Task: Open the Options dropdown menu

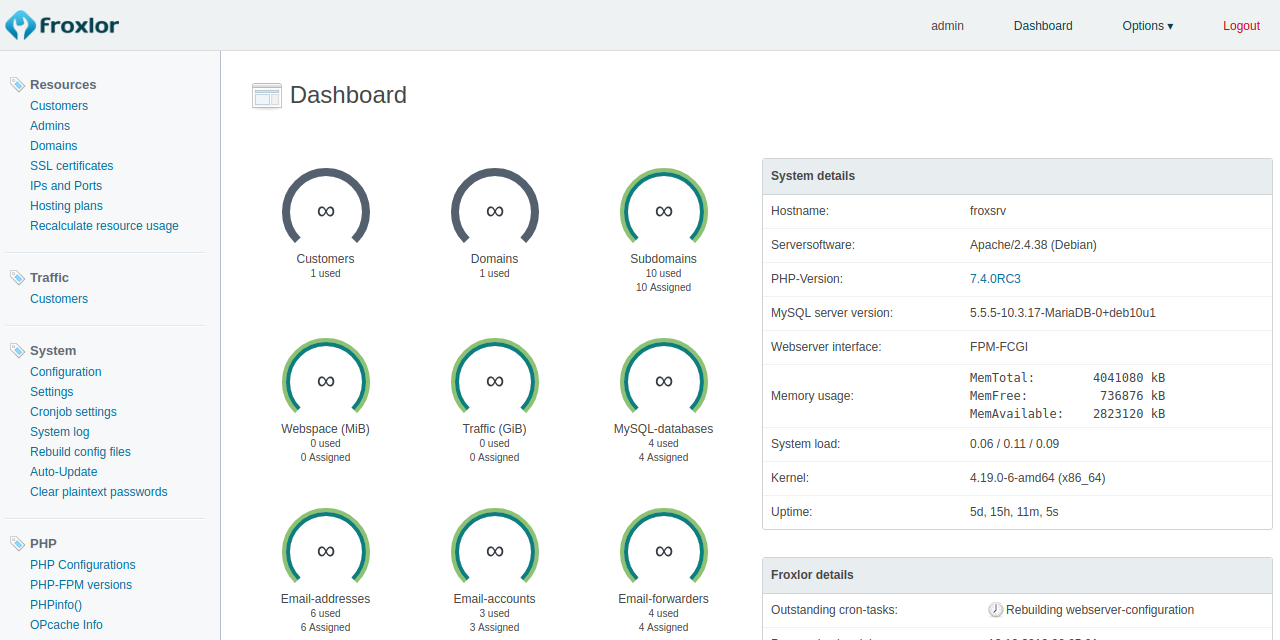Action: coord(1147,26)
